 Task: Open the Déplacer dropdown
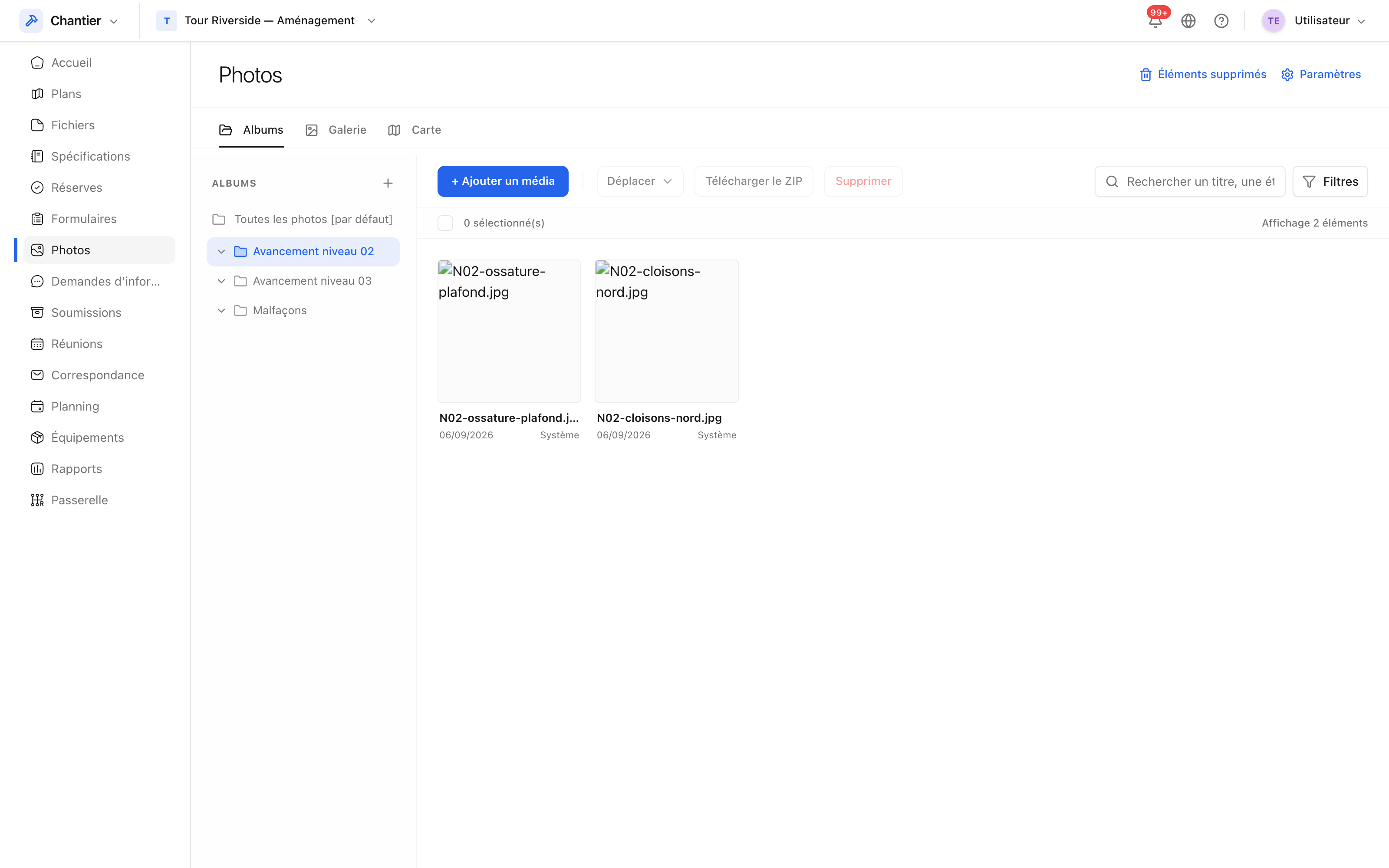click(x=640, y=181)
